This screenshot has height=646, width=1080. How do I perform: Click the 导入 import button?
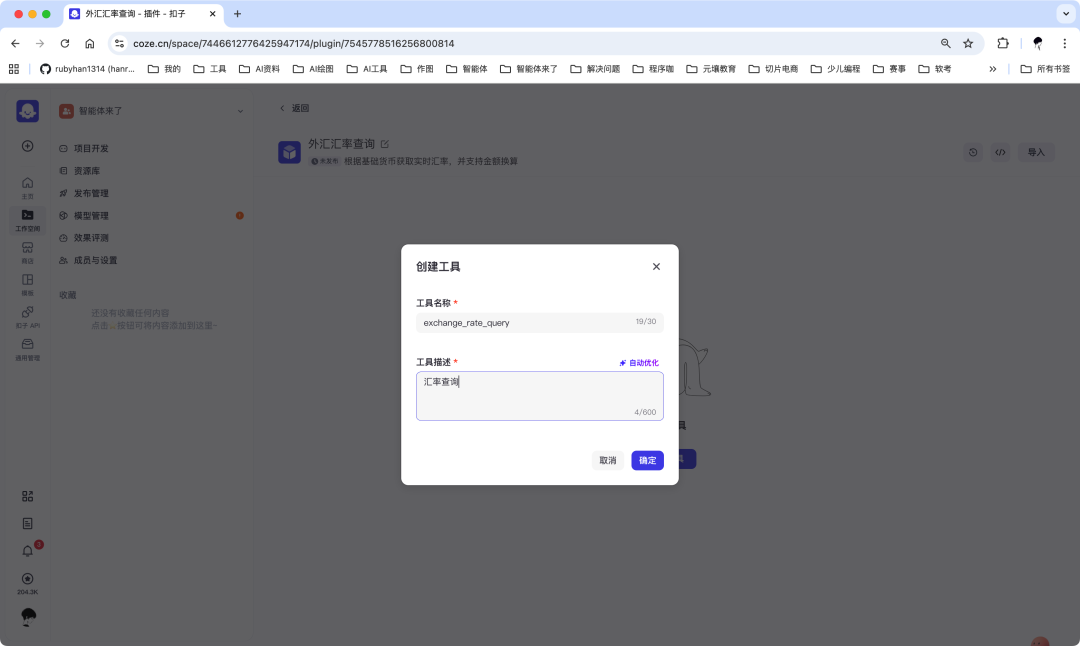pyautogui.click(x=1035, y=152)
